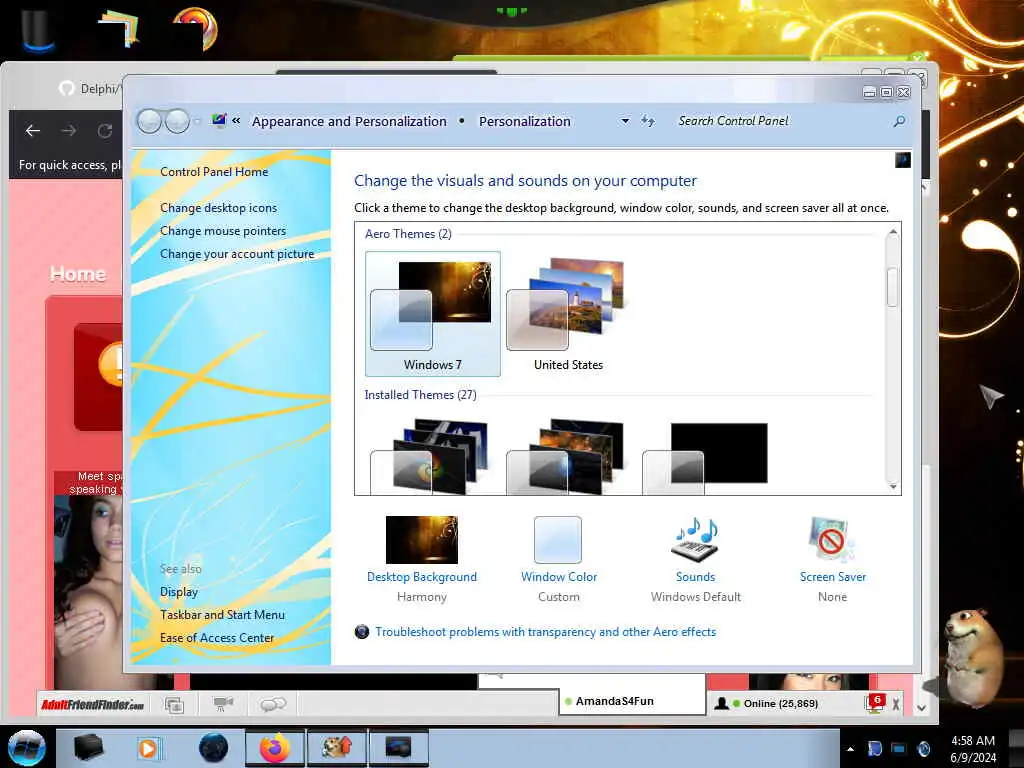Screen dimensions: 1024x768
Task: Click the windows icon in the chat bar
Action: [x=174, y=705]
